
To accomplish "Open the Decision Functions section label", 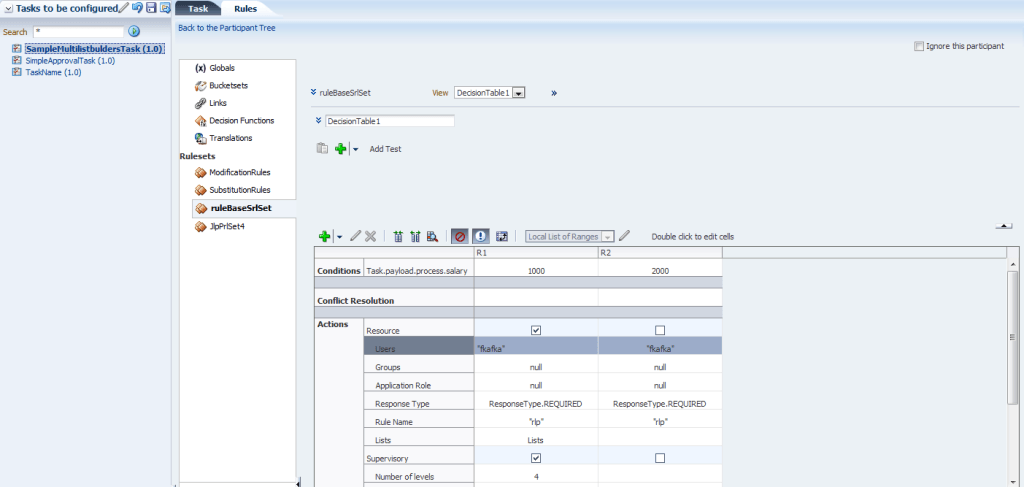I will coord(242,121).
